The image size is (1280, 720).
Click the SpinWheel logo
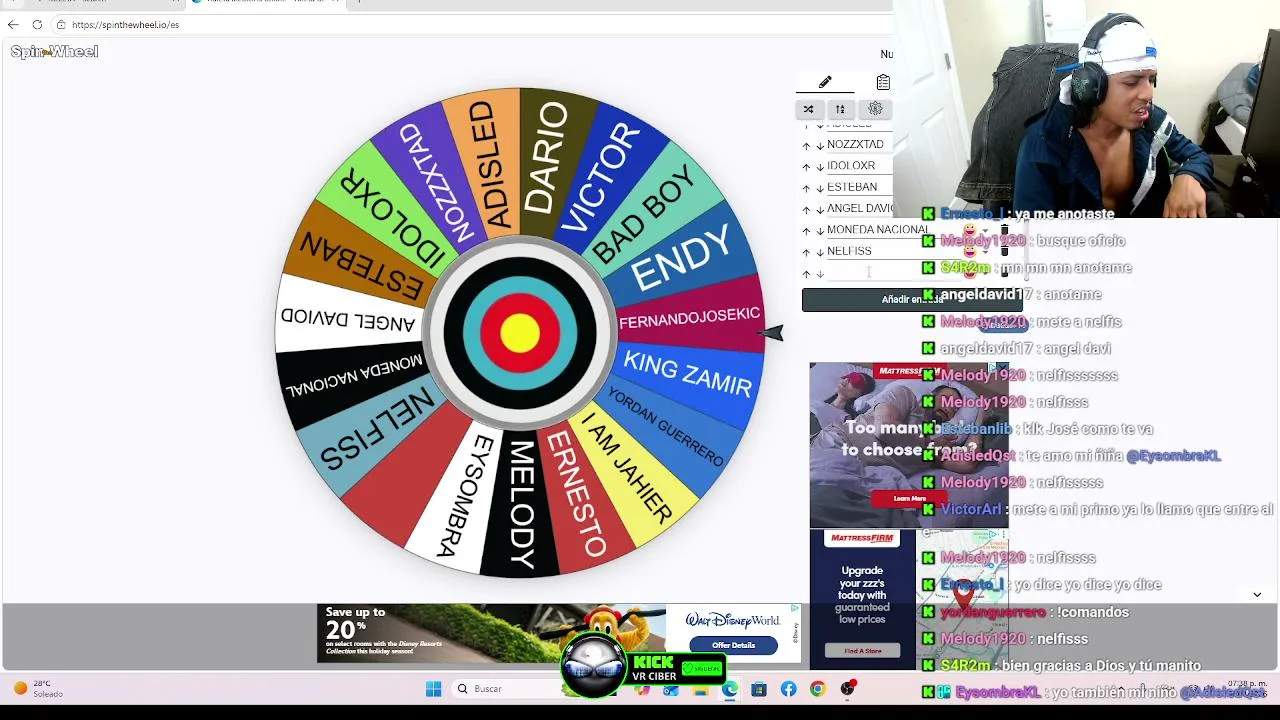tap(54, 52)
